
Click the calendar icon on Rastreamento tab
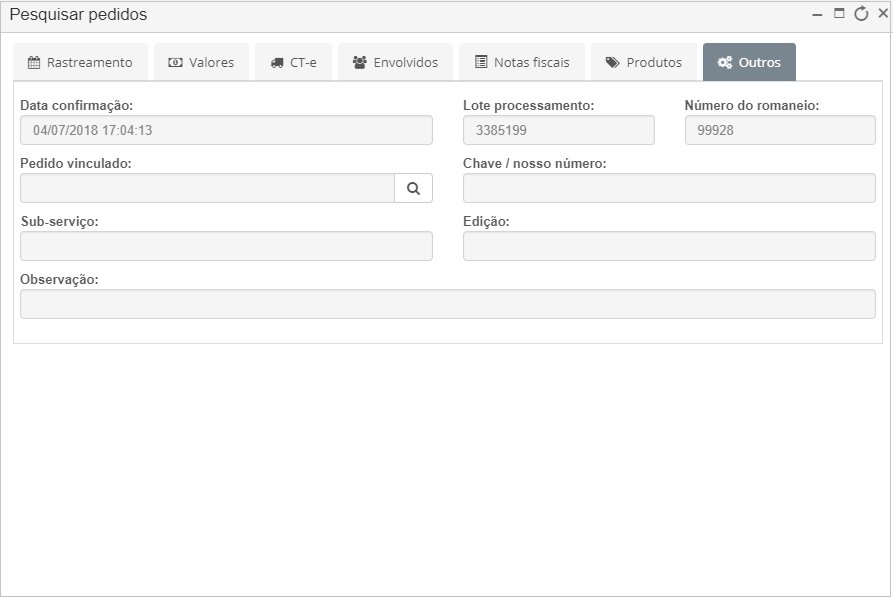(34, 63)
